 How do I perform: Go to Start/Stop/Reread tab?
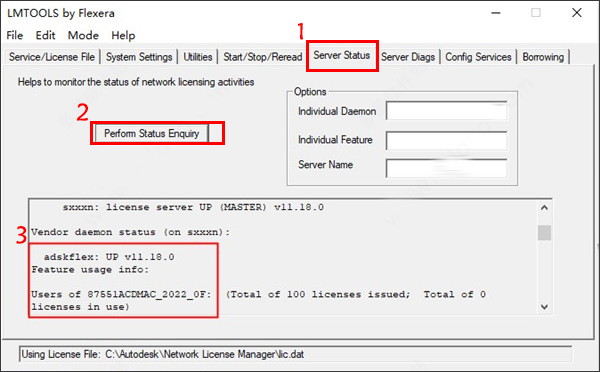click(x=262, y=57)
